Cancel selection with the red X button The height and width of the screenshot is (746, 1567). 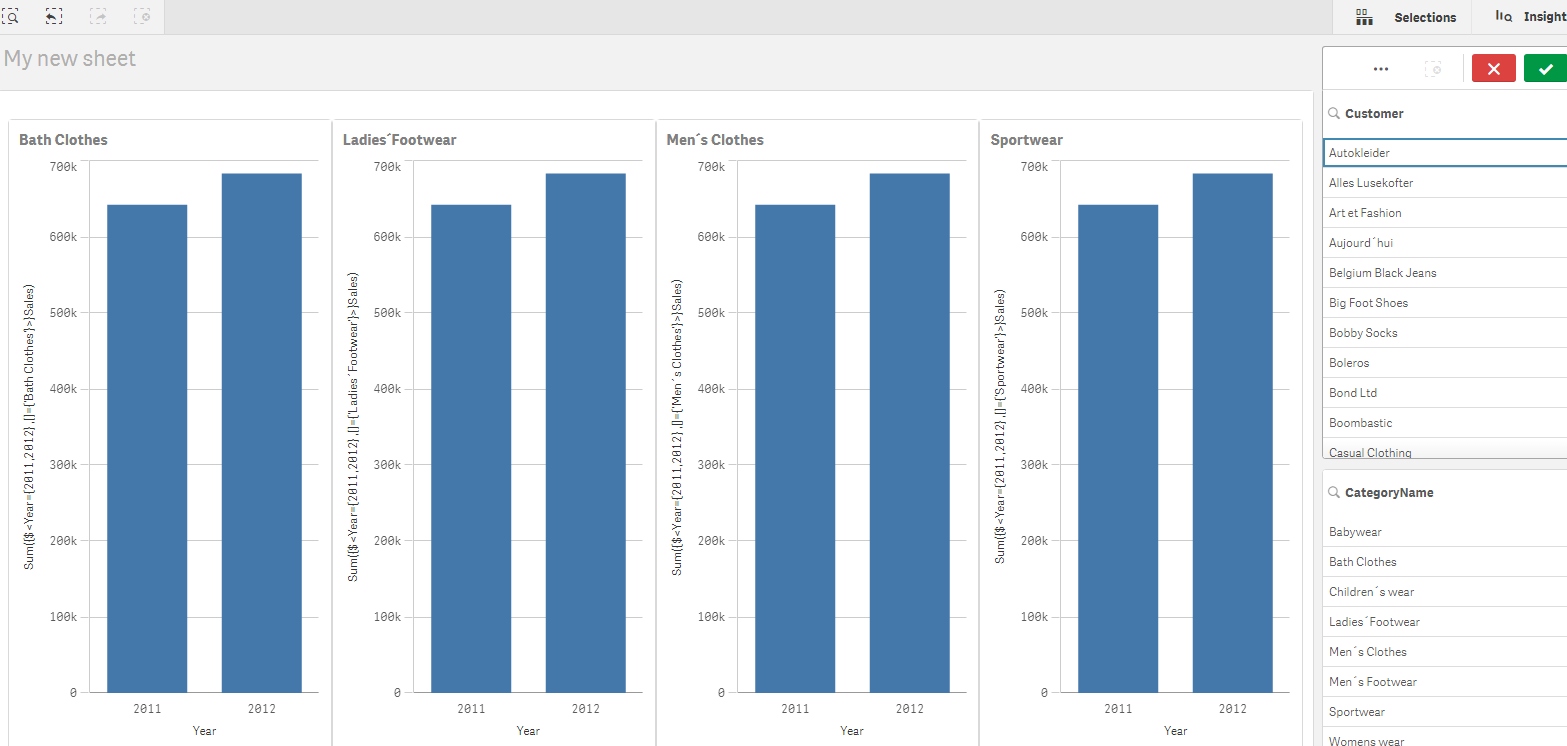pos(1493,68)
